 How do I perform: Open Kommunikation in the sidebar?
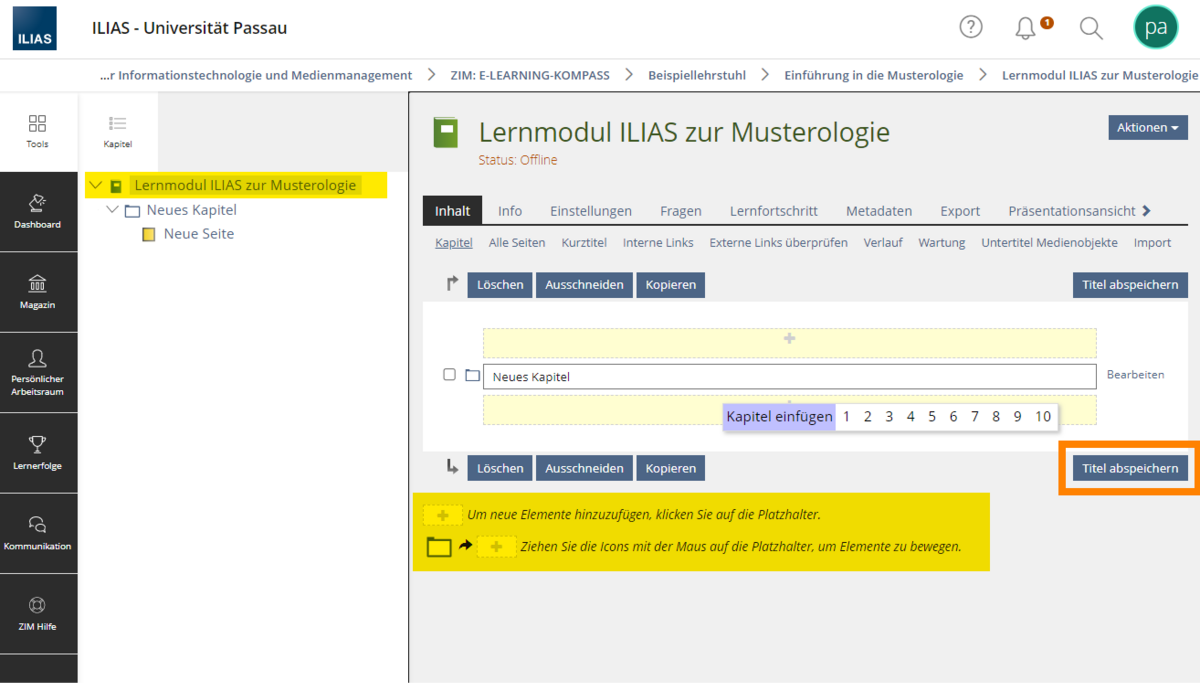[37, 533]
